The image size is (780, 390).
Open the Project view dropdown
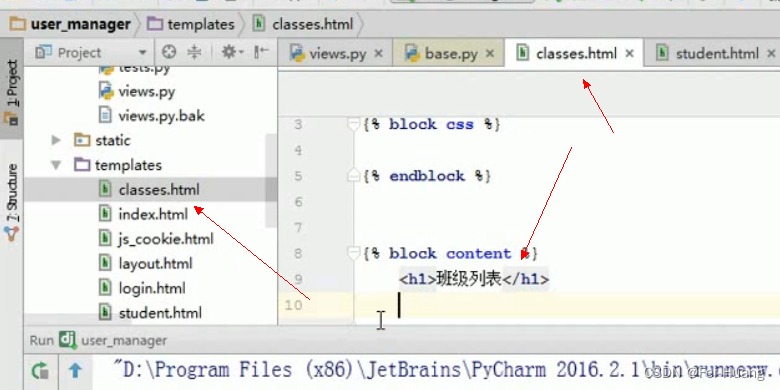pos(142,53)
